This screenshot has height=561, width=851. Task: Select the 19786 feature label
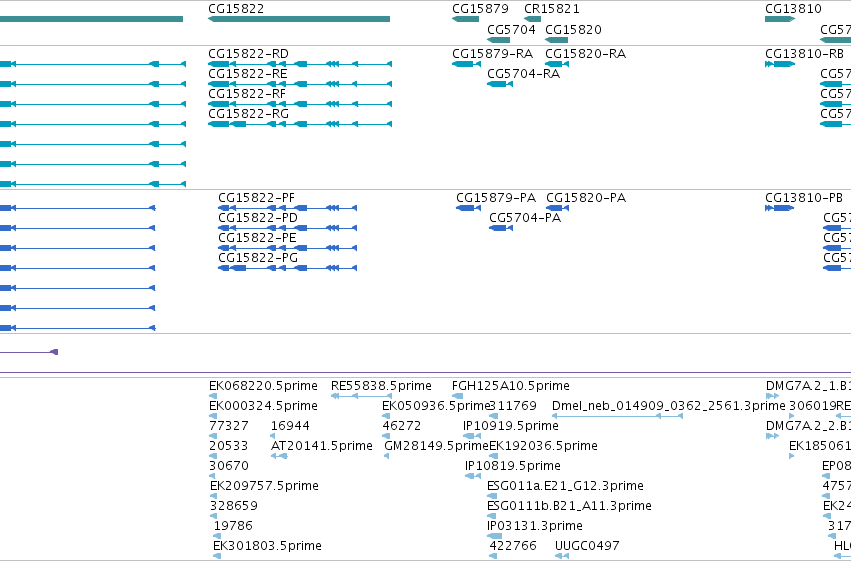pyautogui.click(x=233, y=526)
